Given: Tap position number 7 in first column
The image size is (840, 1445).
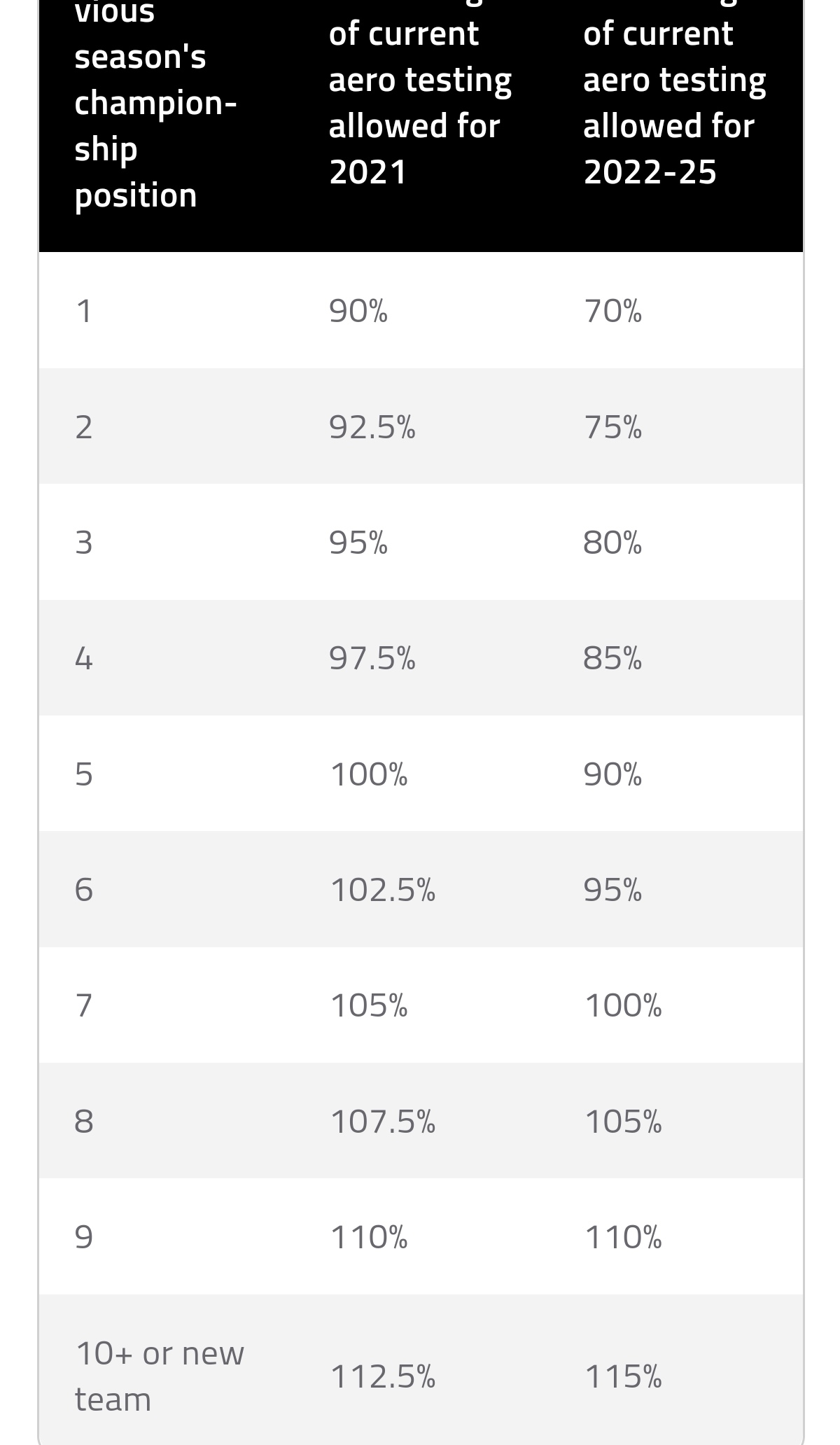Looking at the screenshot, I should 83,1005.
